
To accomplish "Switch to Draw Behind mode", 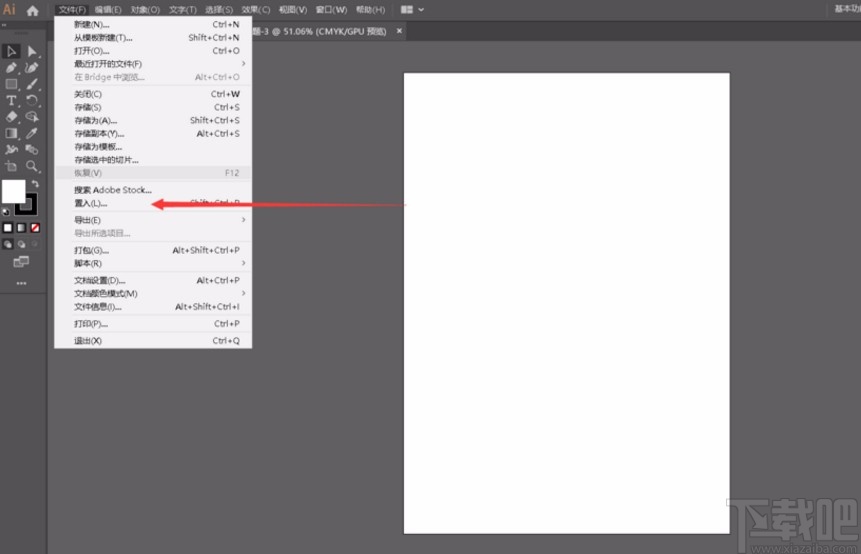I will pyautogui.click(x=21, y=244).
